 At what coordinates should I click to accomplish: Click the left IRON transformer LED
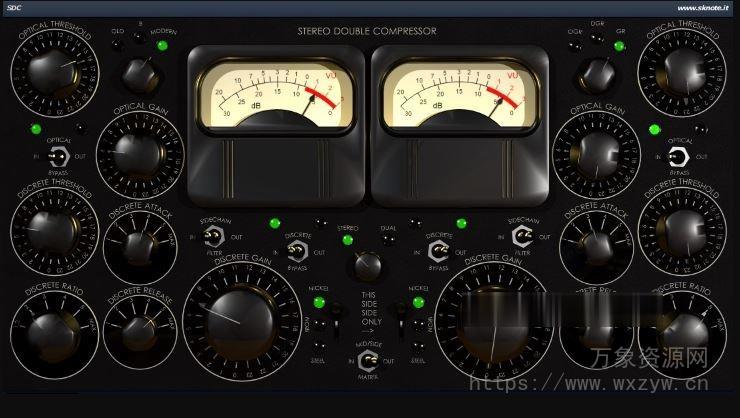tap(319, 324)
